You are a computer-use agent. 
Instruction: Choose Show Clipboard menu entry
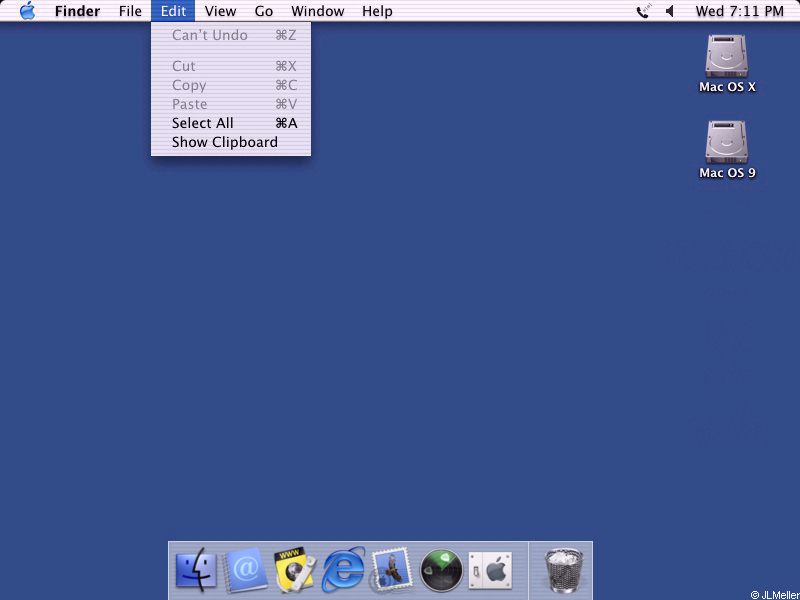coord(231,142)
